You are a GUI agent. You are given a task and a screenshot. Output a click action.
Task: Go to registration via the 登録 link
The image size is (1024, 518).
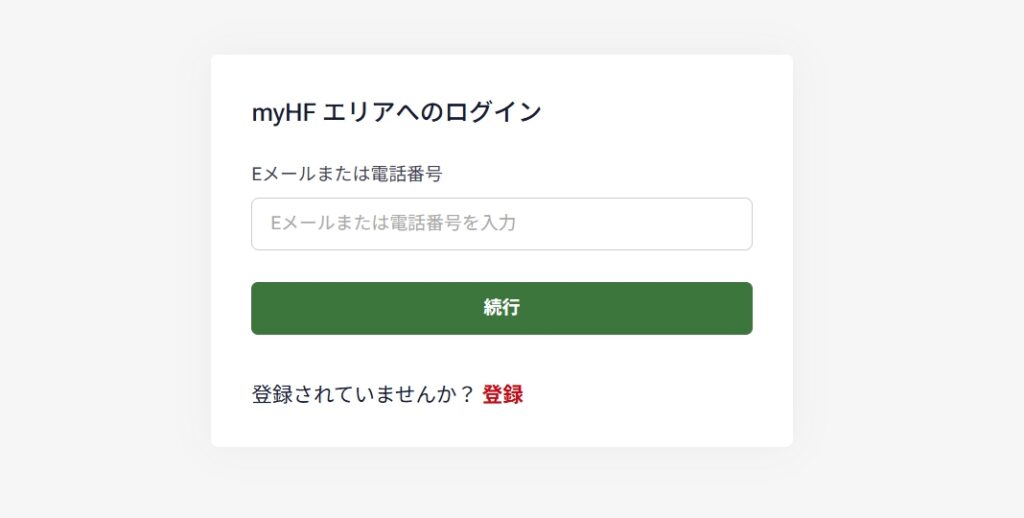502,395
